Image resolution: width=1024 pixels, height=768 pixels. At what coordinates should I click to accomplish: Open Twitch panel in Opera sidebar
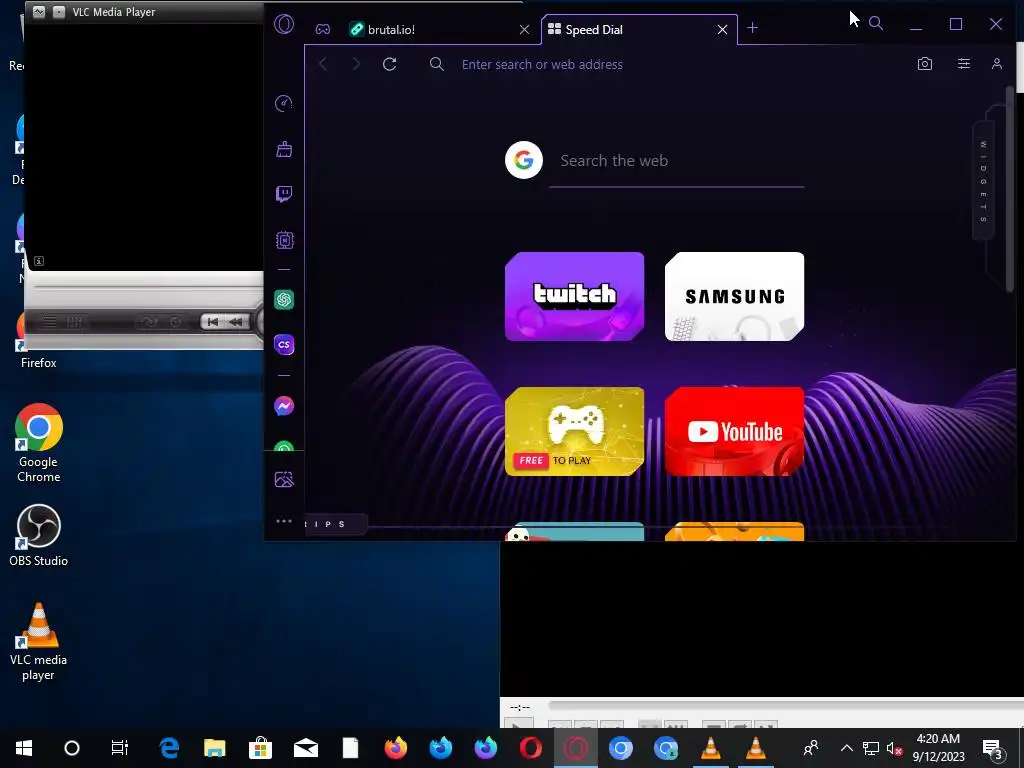click(x=284, y=194)
